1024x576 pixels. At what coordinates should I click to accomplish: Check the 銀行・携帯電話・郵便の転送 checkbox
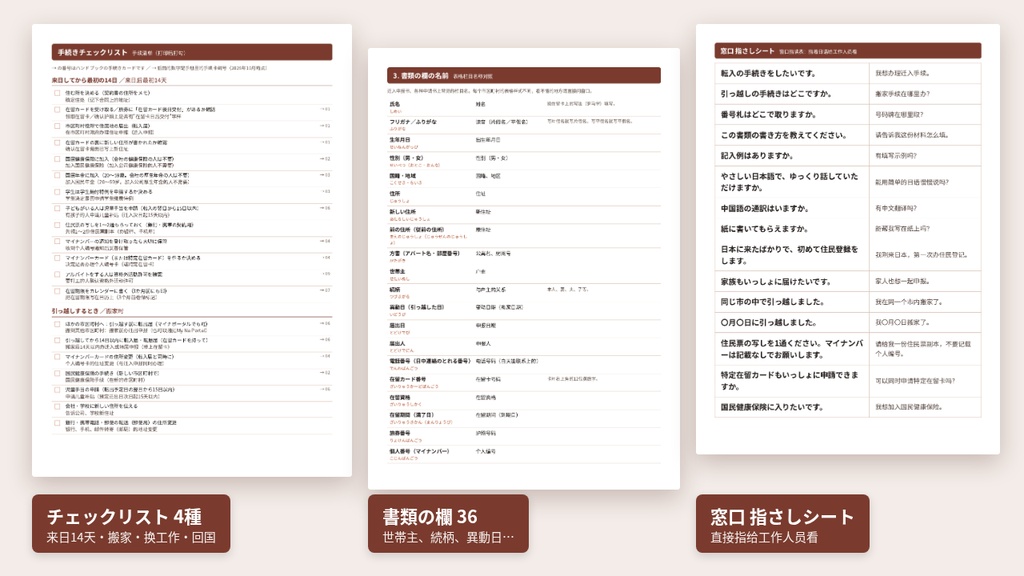tap(57, 423)
